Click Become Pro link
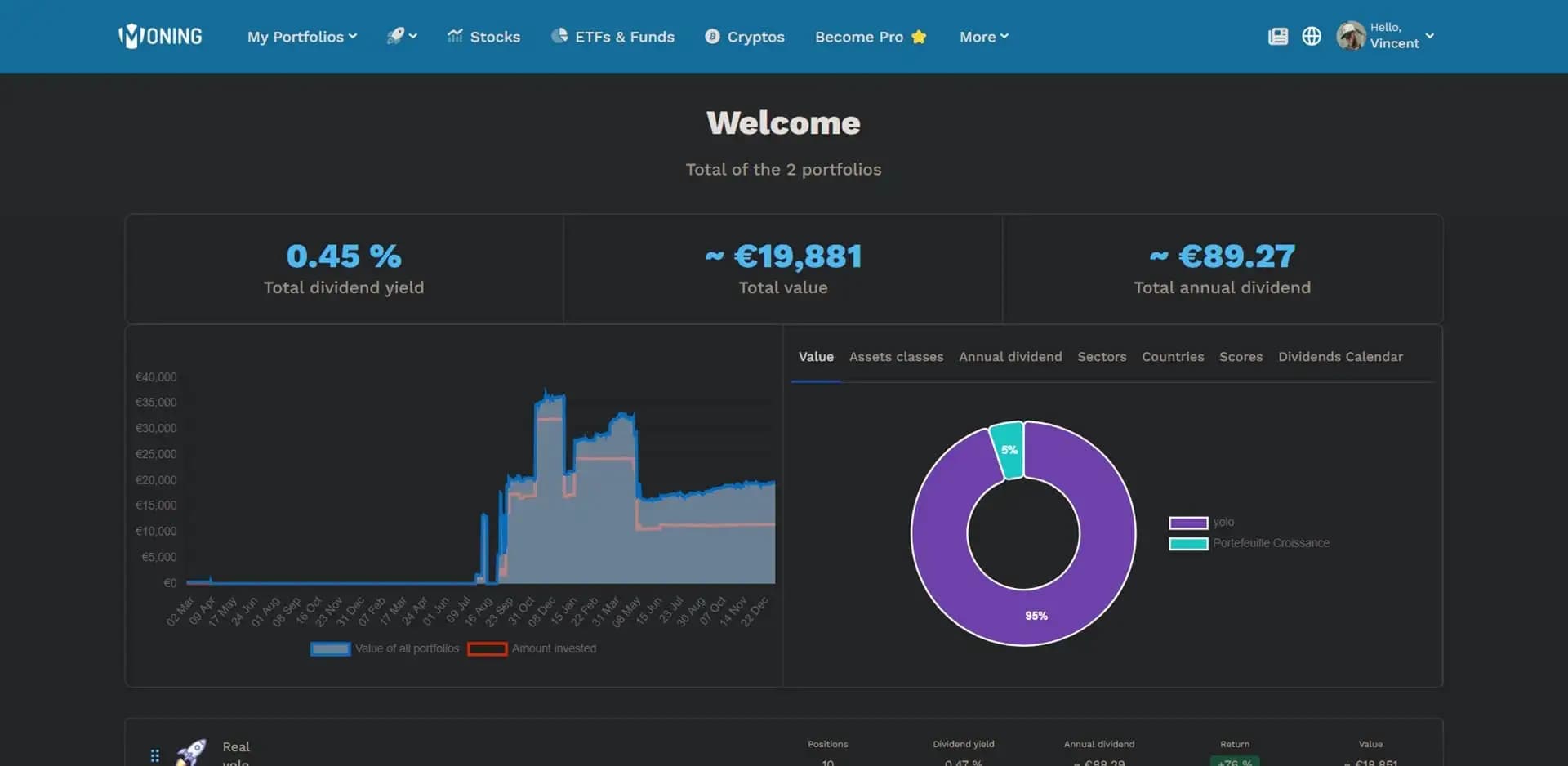The height and width of the screenshot is (766, 1568). [871, 37]
